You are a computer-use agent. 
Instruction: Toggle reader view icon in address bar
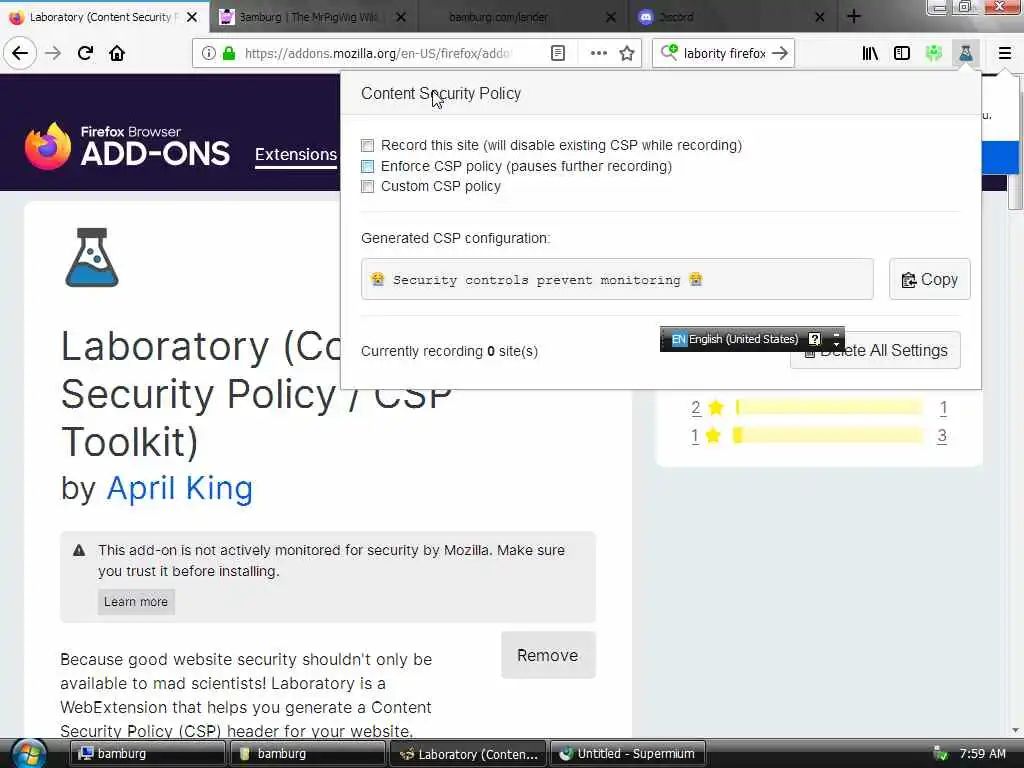(558, 53)
